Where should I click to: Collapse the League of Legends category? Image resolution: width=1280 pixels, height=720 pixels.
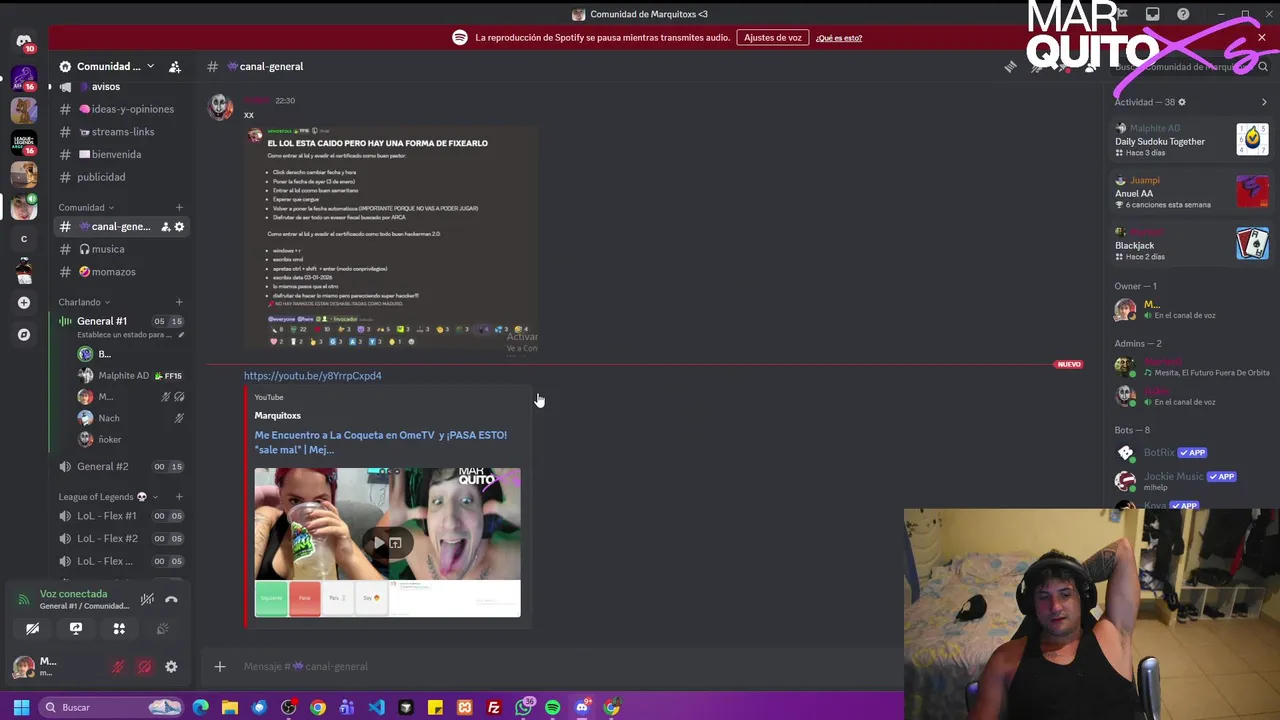point(108,497)
